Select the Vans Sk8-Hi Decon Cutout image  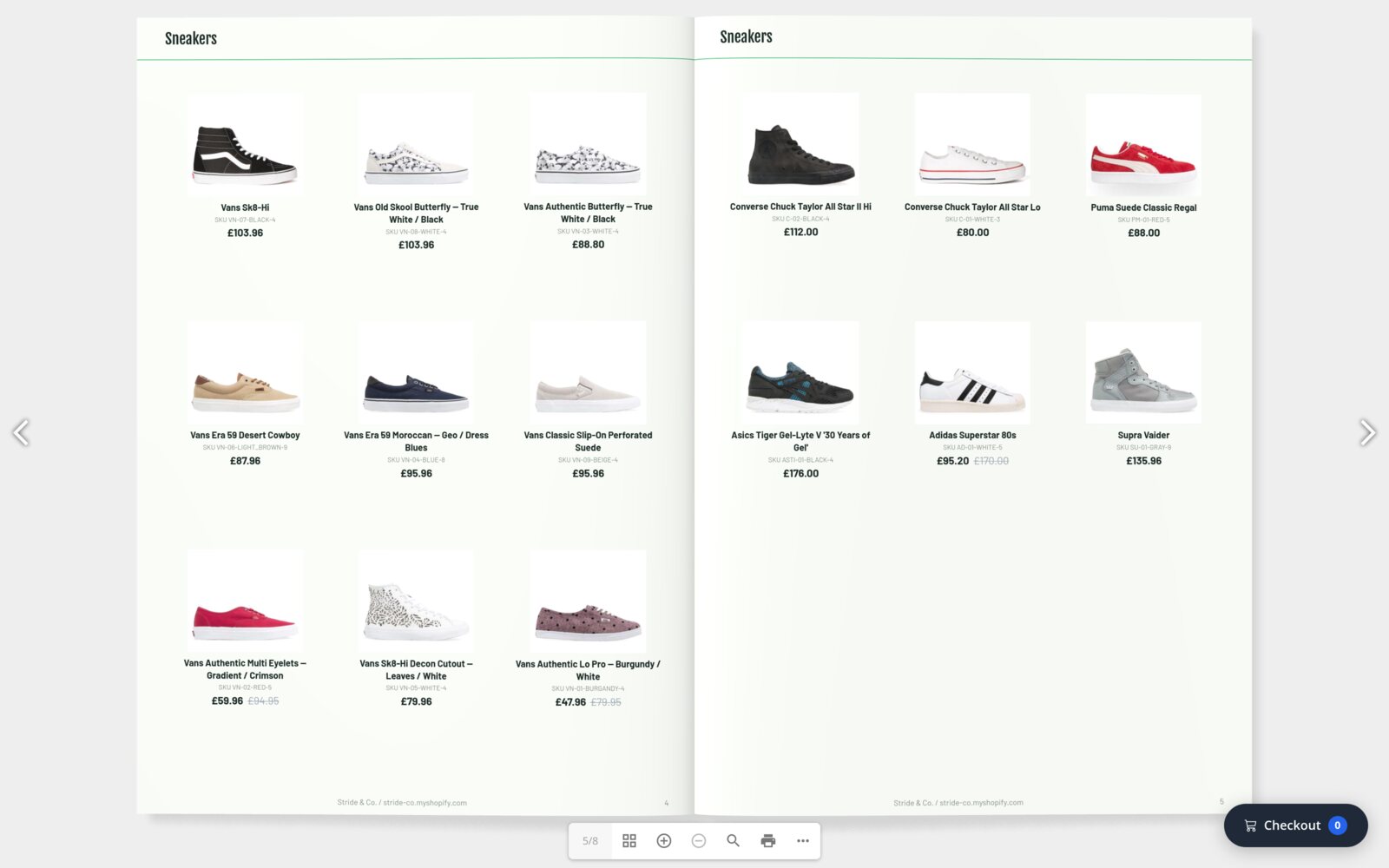point(416,601)
